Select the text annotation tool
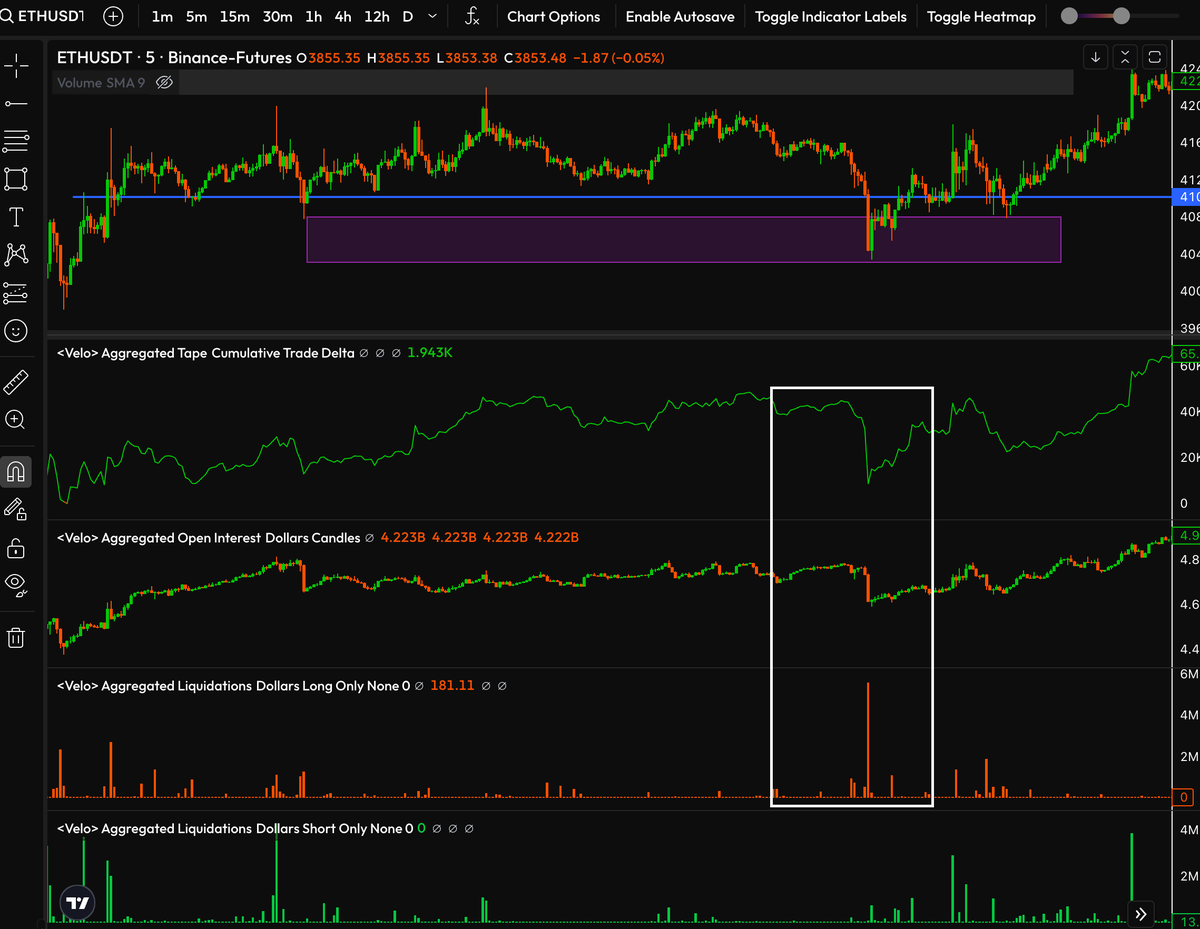 tap(16, 217)
